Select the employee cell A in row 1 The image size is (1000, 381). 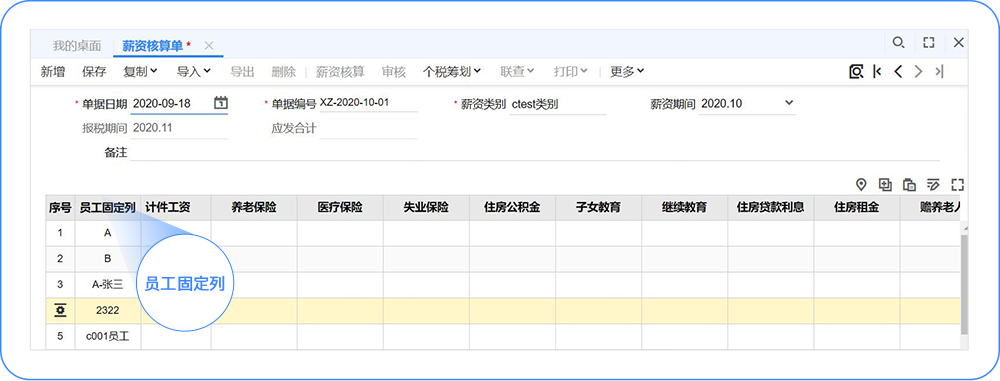(108, 234)
